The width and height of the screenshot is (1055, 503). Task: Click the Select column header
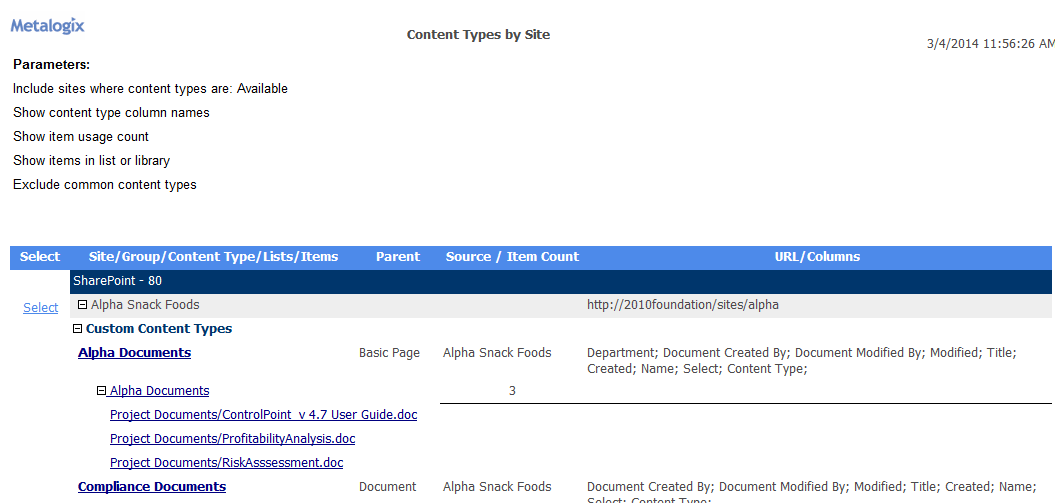(x=40, y=257)
